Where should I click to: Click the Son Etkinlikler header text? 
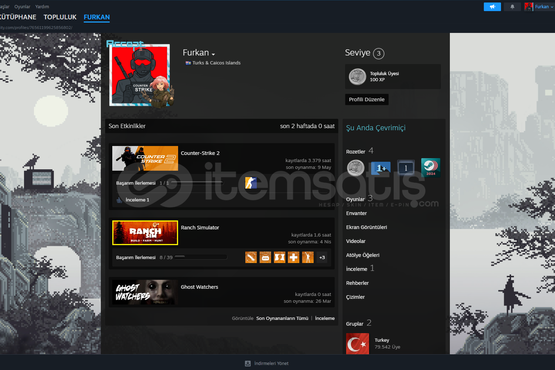(x=127, y=126)
